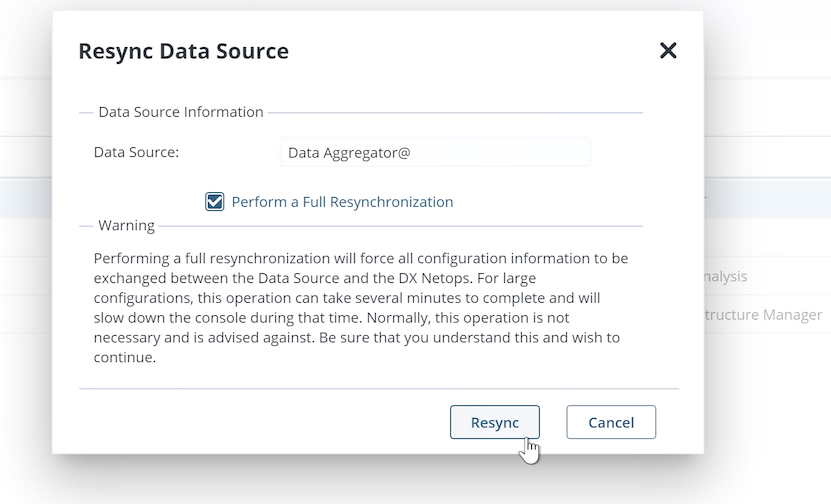Screen dimensions: 831x504
Task: Click the Perform a Full Resynchronization label
Action: click(x=342, y=202)
